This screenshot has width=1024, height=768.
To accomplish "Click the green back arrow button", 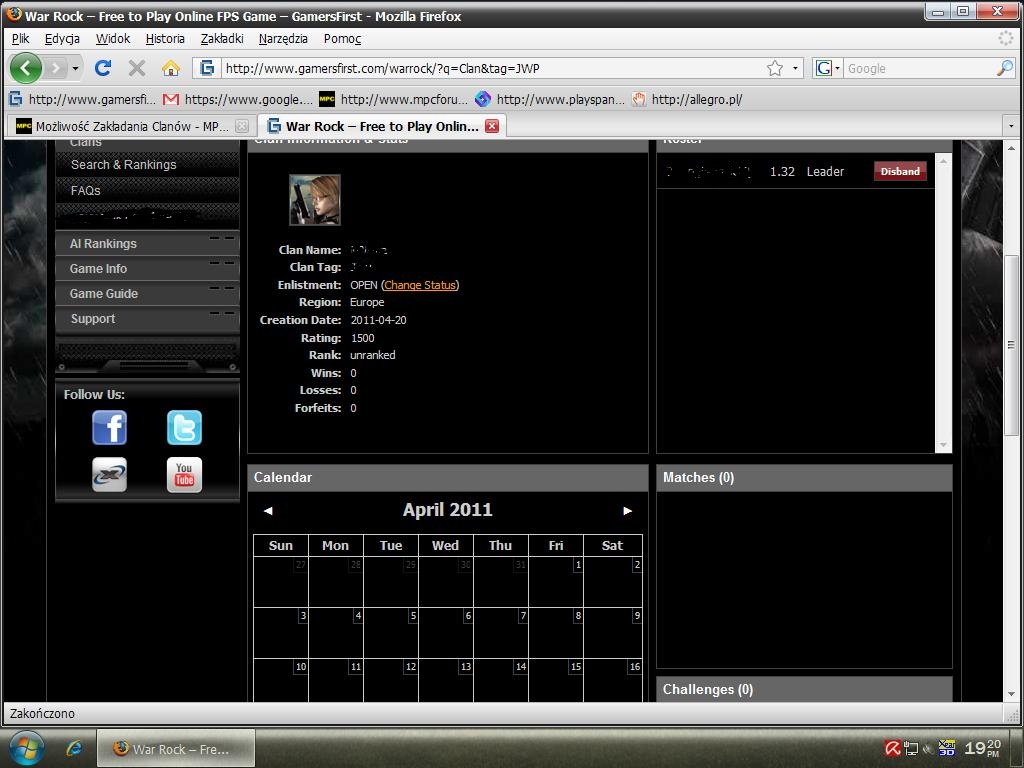I will (26, 68).
